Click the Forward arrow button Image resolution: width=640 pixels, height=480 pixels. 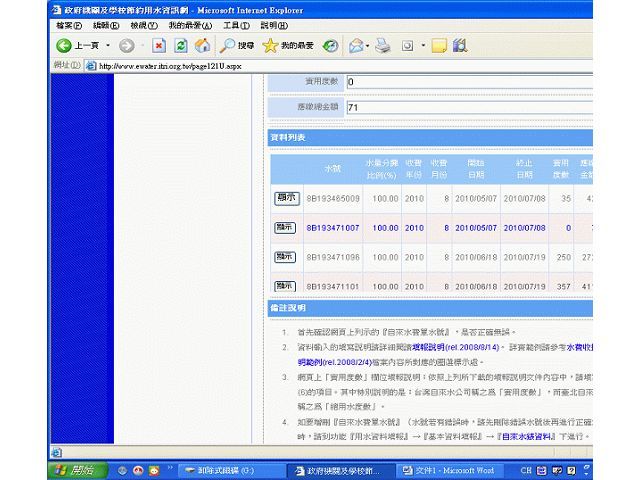click(x=125, y=46)
